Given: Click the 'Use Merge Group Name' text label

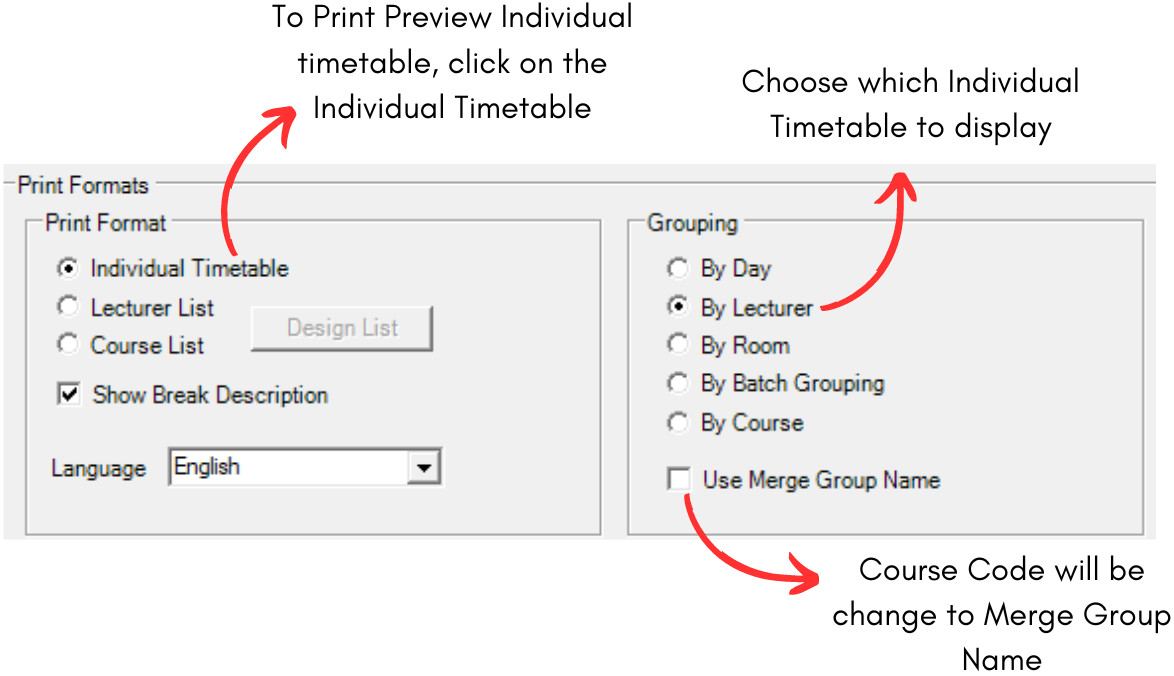Looking at the screenshot, I should (x=821, y=480).
